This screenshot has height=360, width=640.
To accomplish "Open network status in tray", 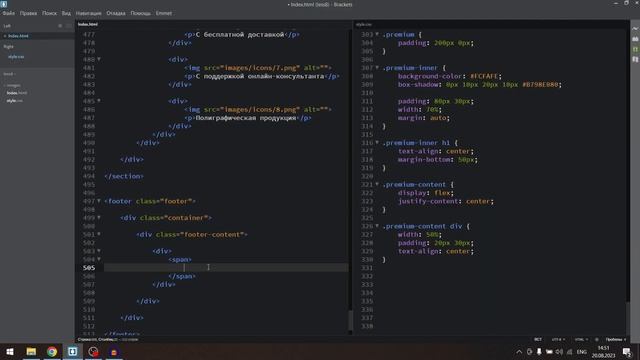I will pos(569,352).
